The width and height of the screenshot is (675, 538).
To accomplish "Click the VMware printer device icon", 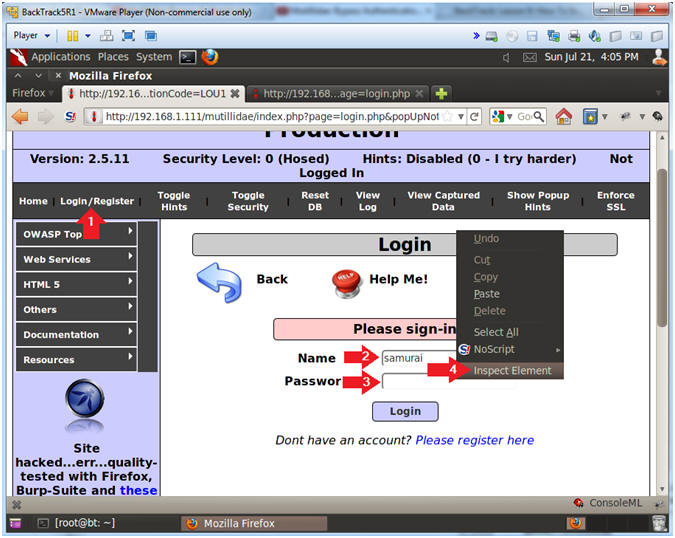I will click(x=574, y=36).
